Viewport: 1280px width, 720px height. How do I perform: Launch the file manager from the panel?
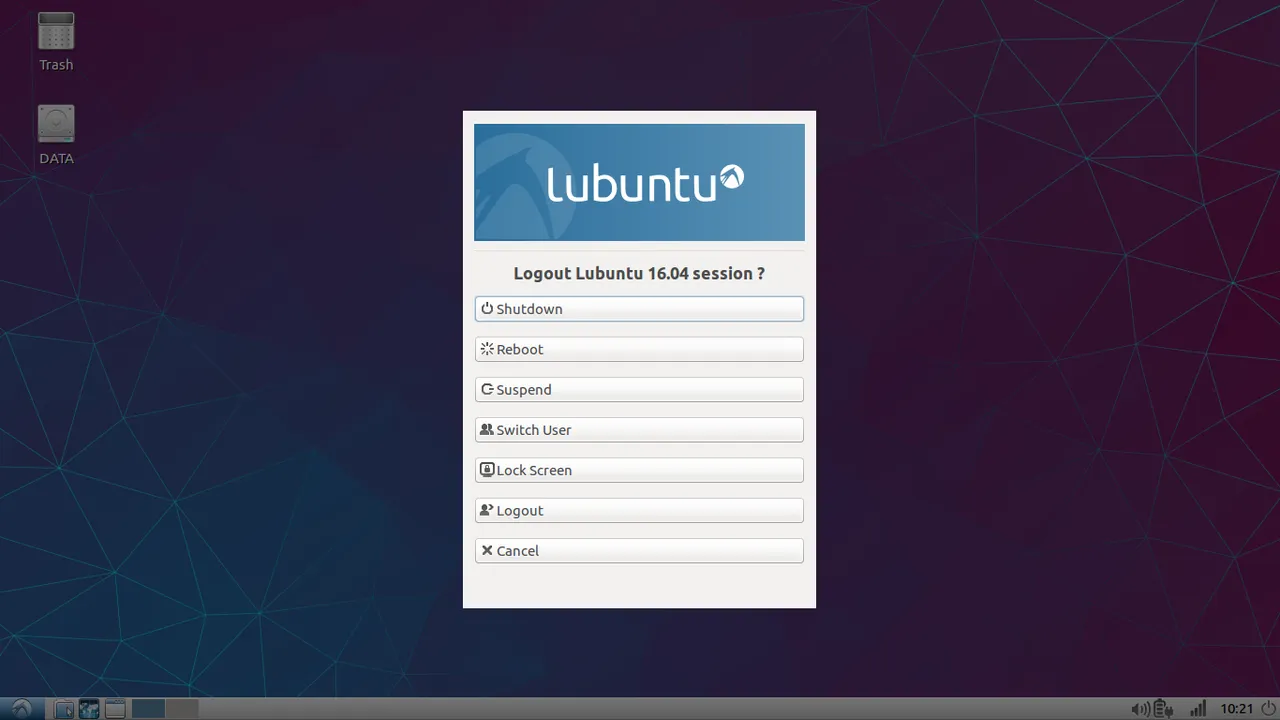(63, 709)
